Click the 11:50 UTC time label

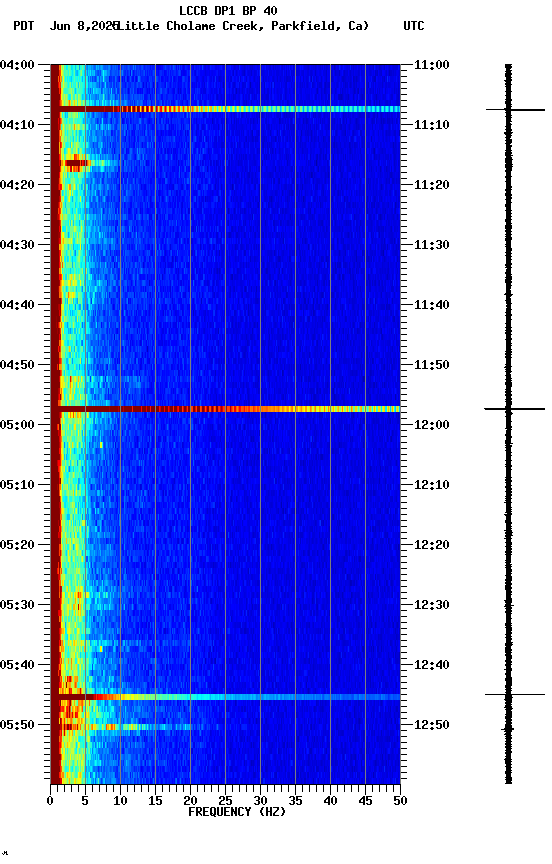tap(432, 365)
